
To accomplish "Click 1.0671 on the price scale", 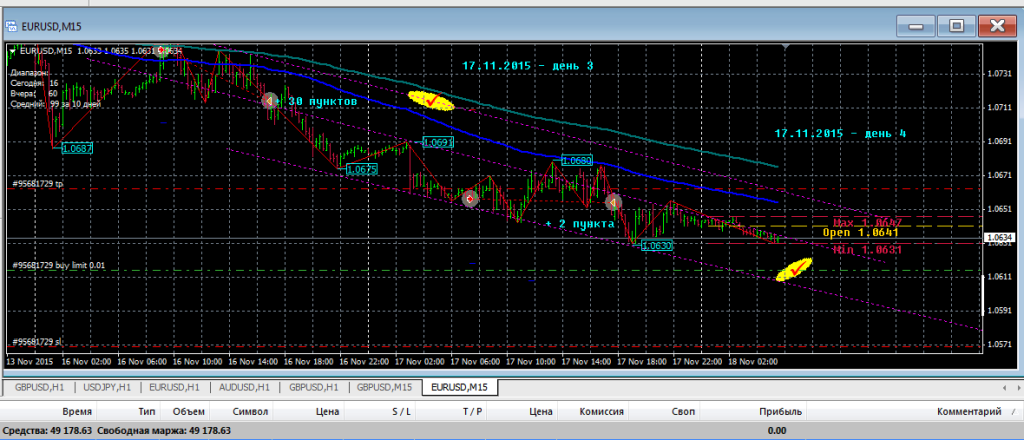I will (998, 175).
